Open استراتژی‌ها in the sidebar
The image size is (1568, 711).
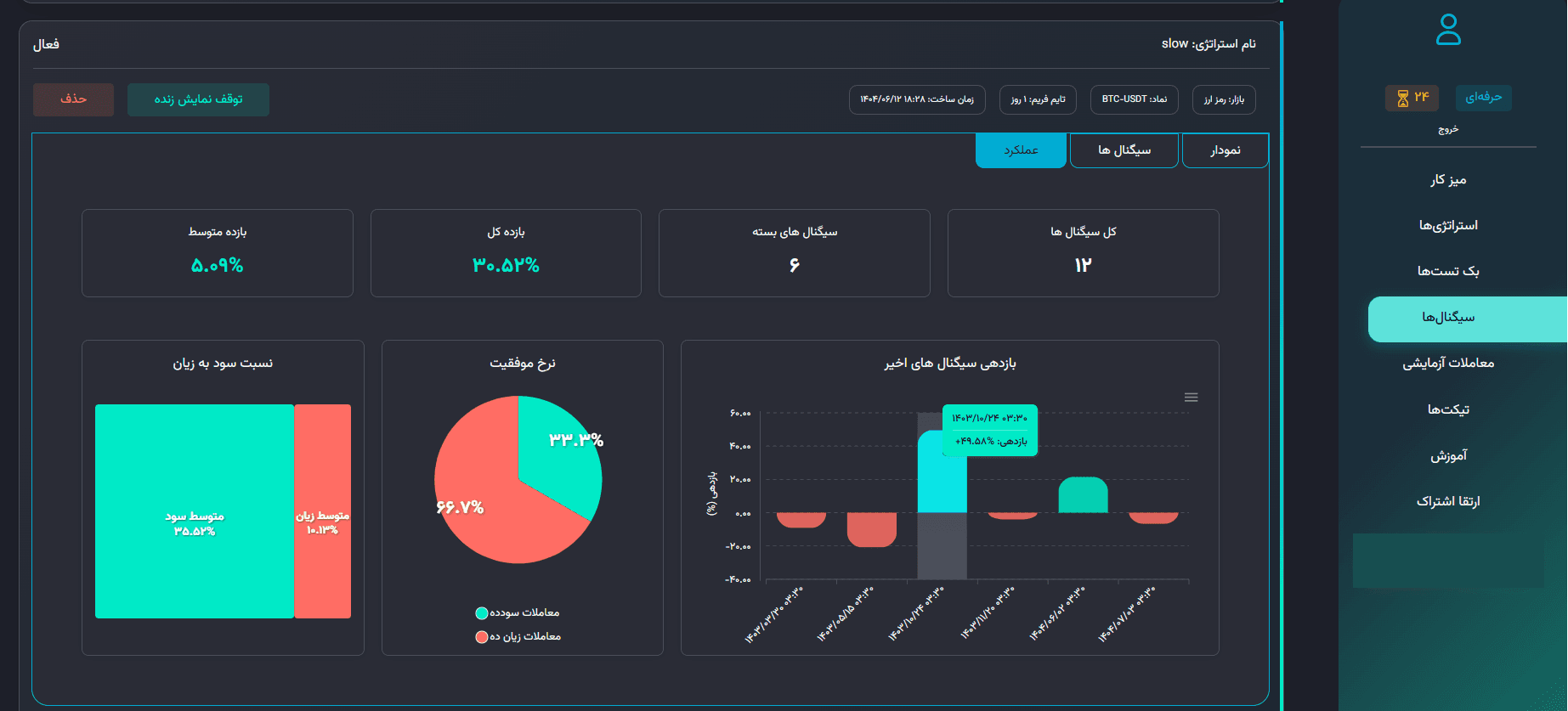pyautogui.click(x=1448, y=226)
